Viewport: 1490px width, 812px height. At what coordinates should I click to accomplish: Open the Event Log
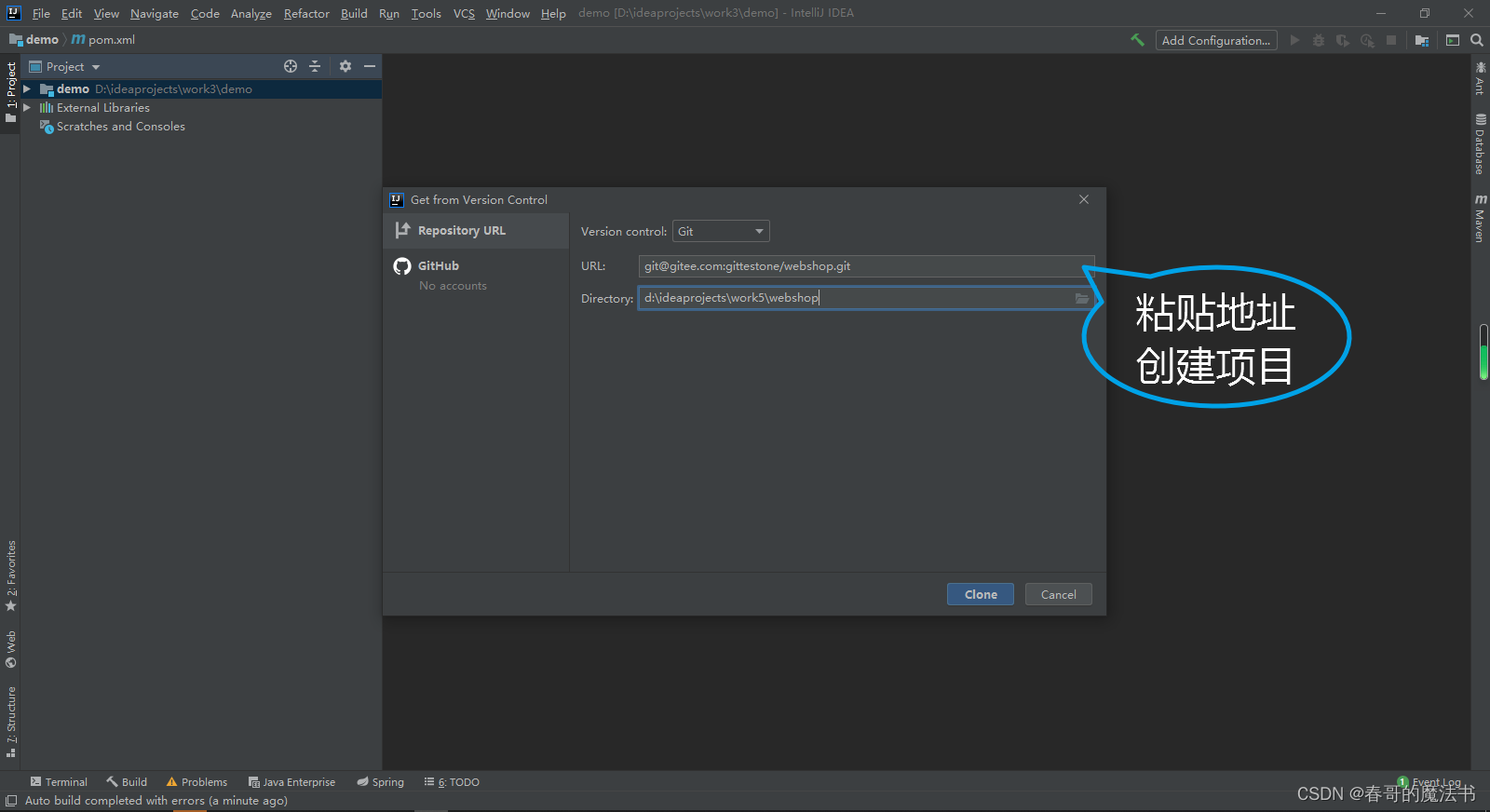1429,782
